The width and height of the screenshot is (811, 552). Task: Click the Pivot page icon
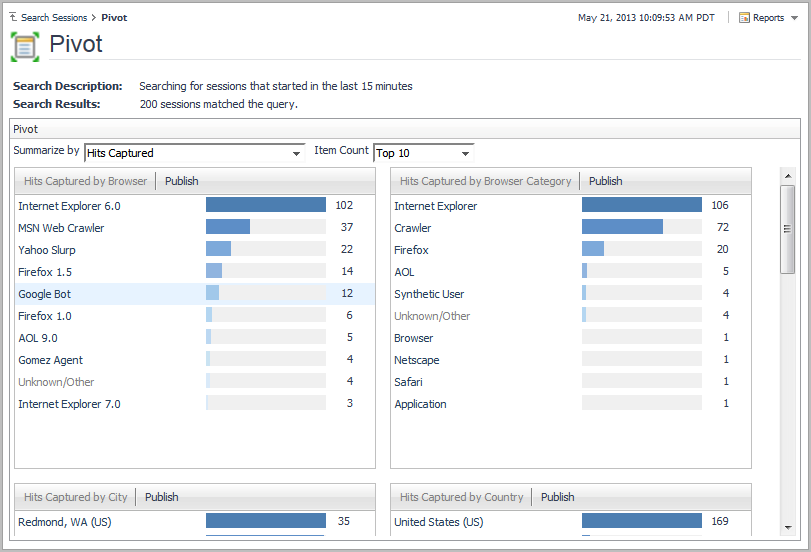click(25, 46)
